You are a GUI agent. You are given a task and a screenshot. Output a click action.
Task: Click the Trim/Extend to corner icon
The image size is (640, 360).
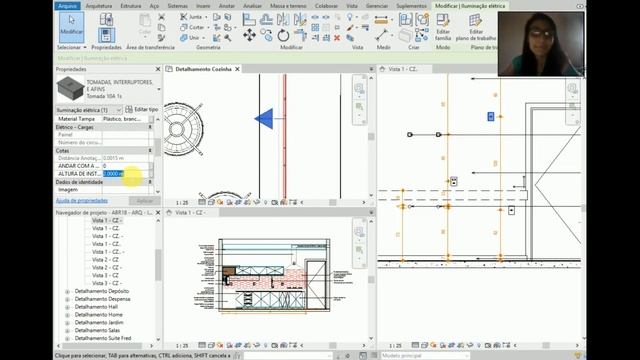coord(300,36)
